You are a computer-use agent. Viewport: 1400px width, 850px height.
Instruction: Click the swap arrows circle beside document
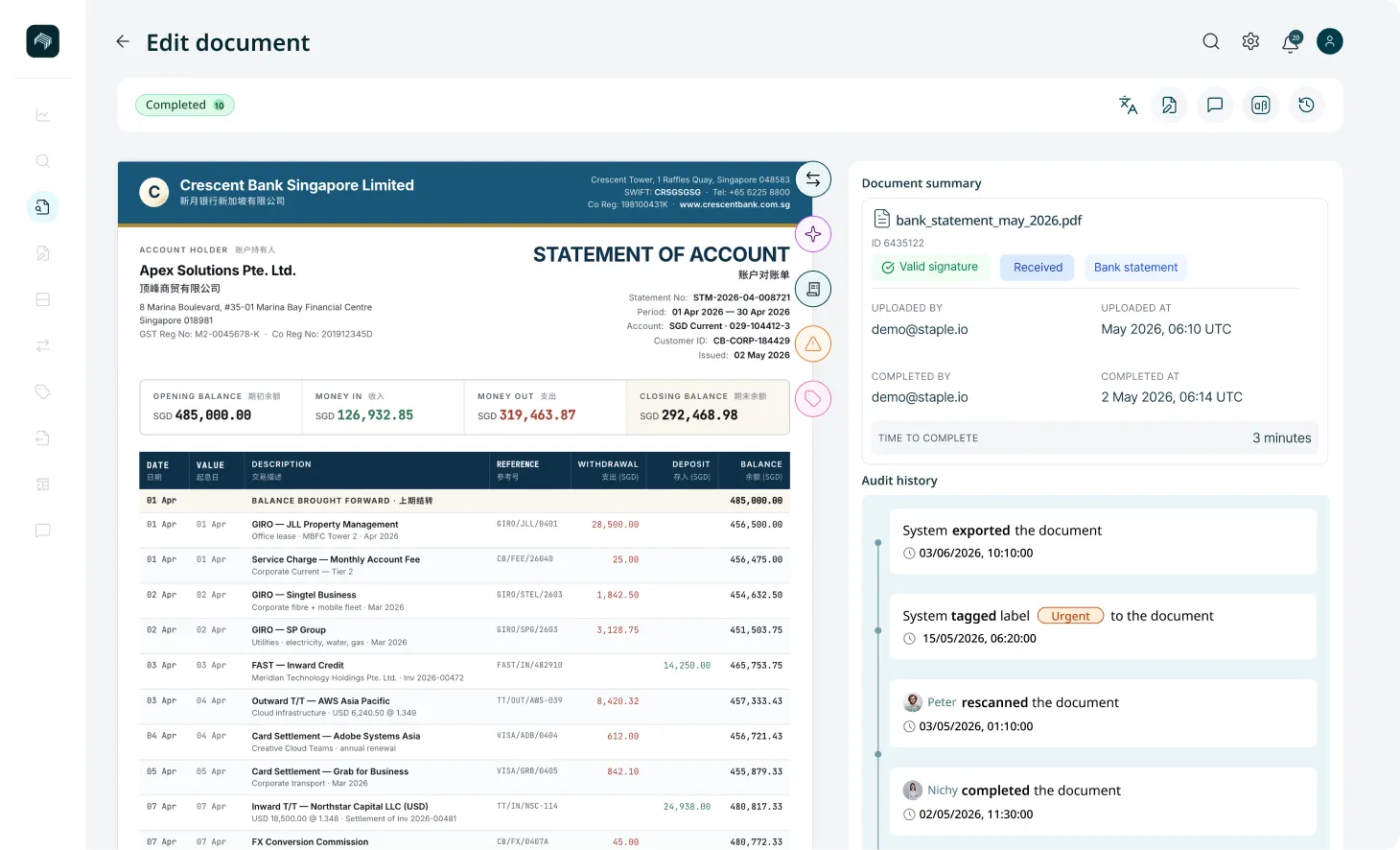pos(813,179)
